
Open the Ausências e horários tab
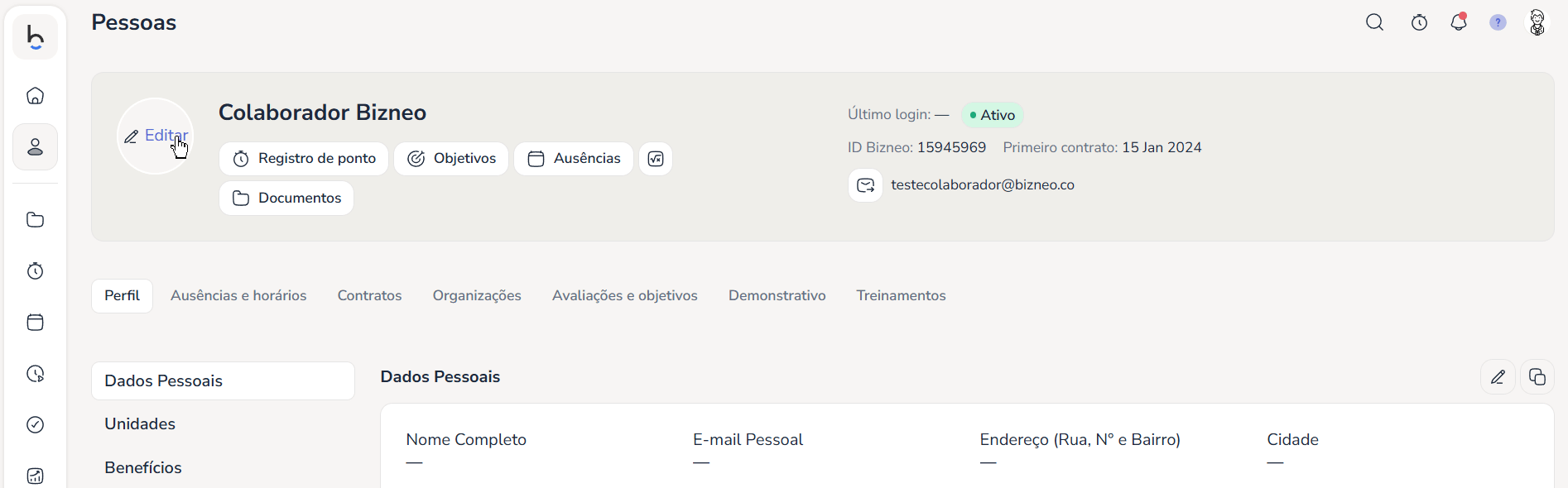(x=238, y=296)
